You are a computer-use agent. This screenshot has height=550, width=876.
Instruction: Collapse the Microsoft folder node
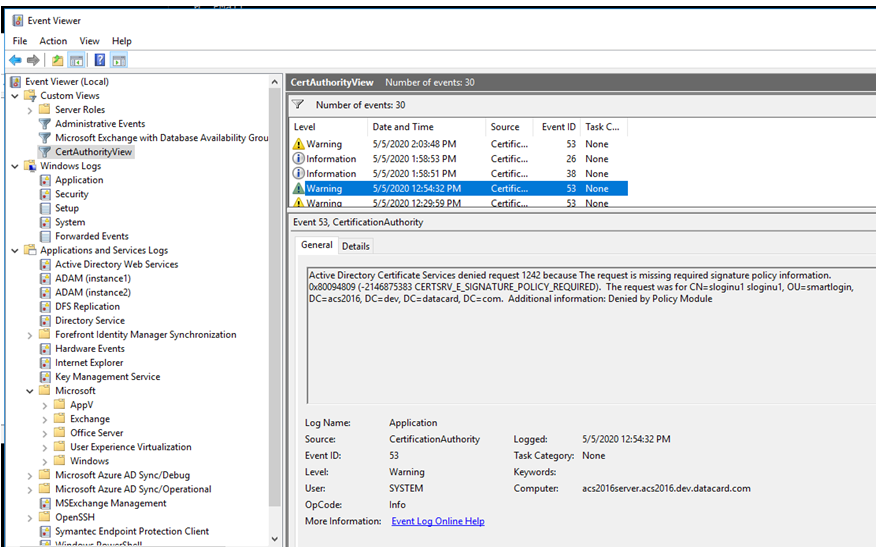pos(30,391)
